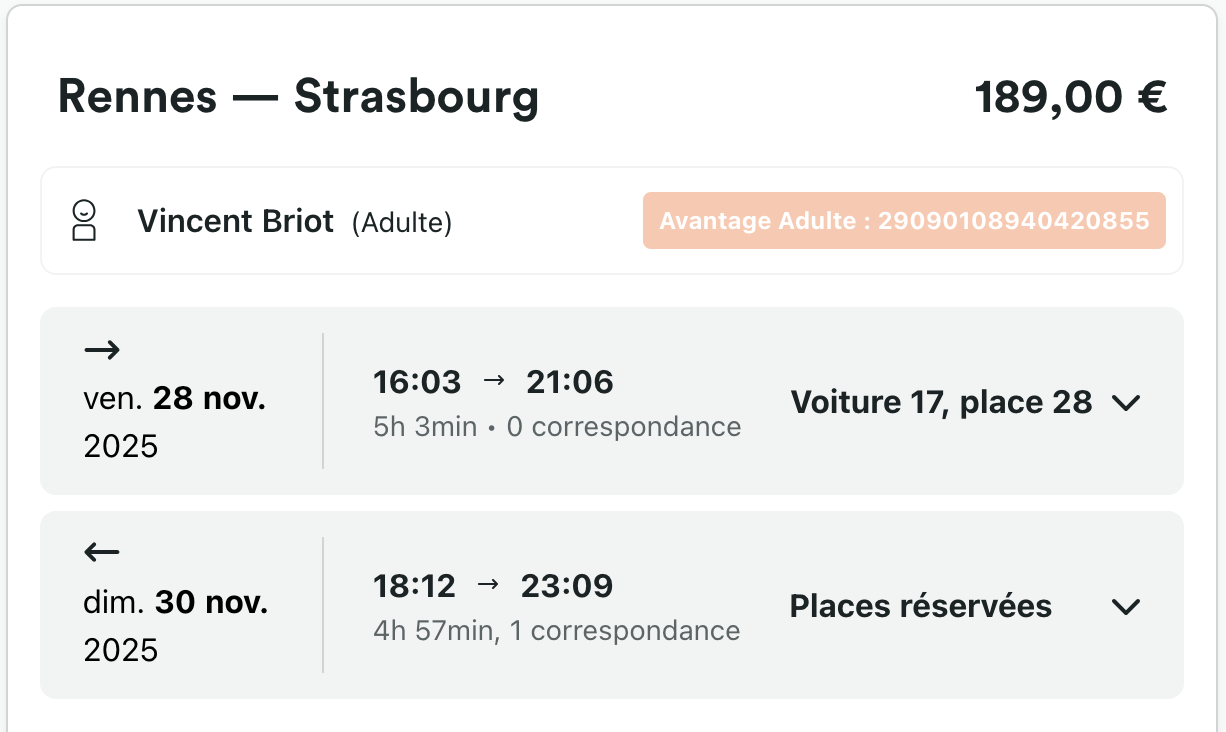Click the passenger avatar icon

point(85,221)
